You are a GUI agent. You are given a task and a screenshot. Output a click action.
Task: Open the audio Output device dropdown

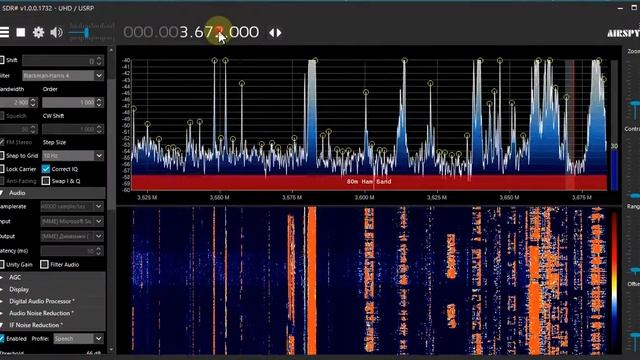coord(72,236)
